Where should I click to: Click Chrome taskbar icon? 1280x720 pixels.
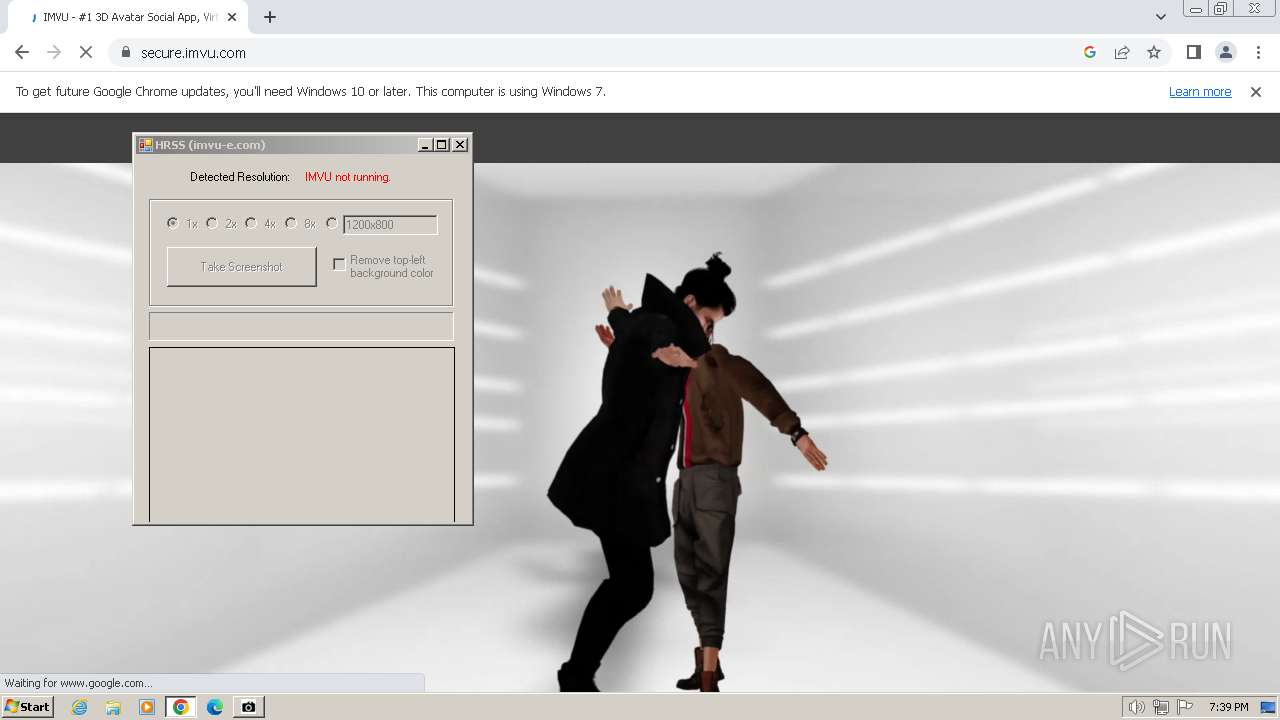coord(181,707)
